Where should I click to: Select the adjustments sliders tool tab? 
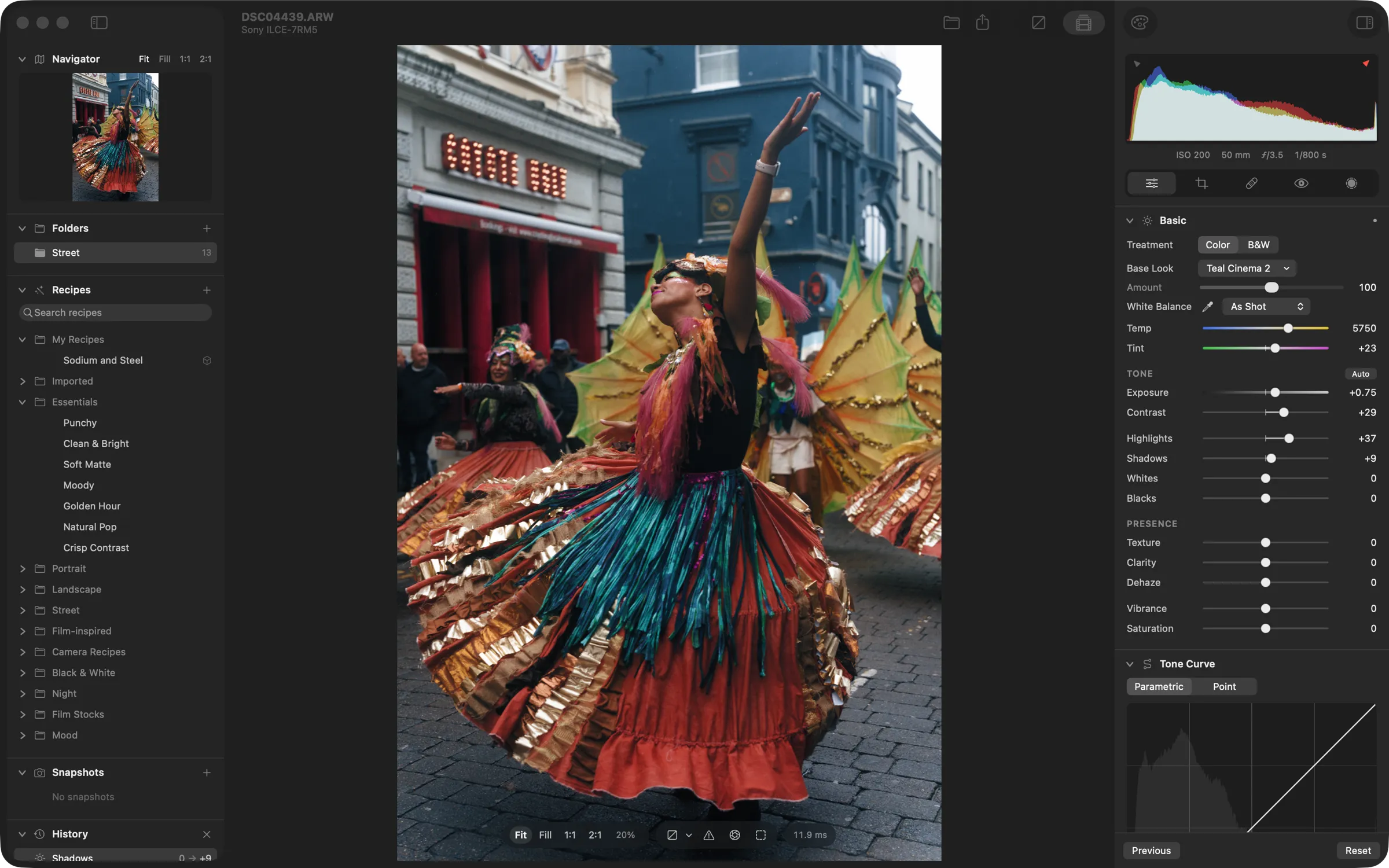1151,183
